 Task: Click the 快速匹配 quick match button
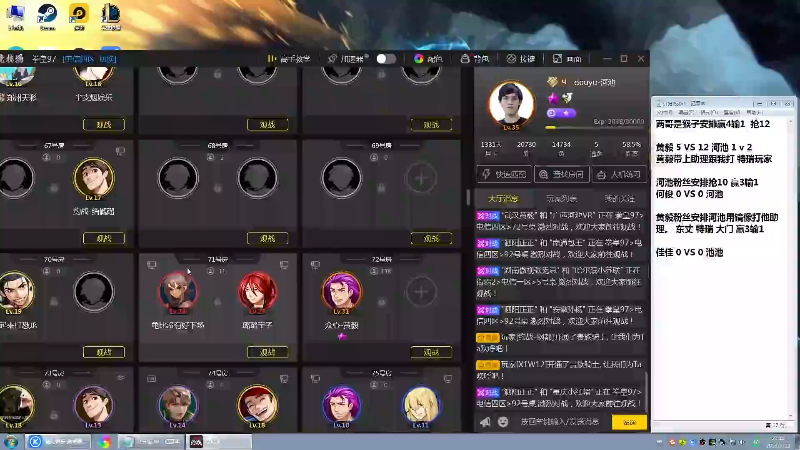click(505, 174)
